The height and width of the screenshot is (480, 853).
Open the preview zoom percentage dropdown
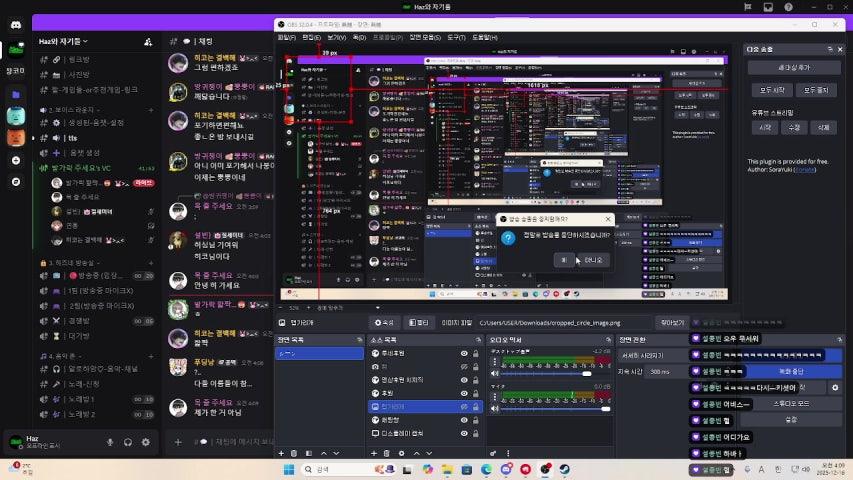click(x=297, y=308)
